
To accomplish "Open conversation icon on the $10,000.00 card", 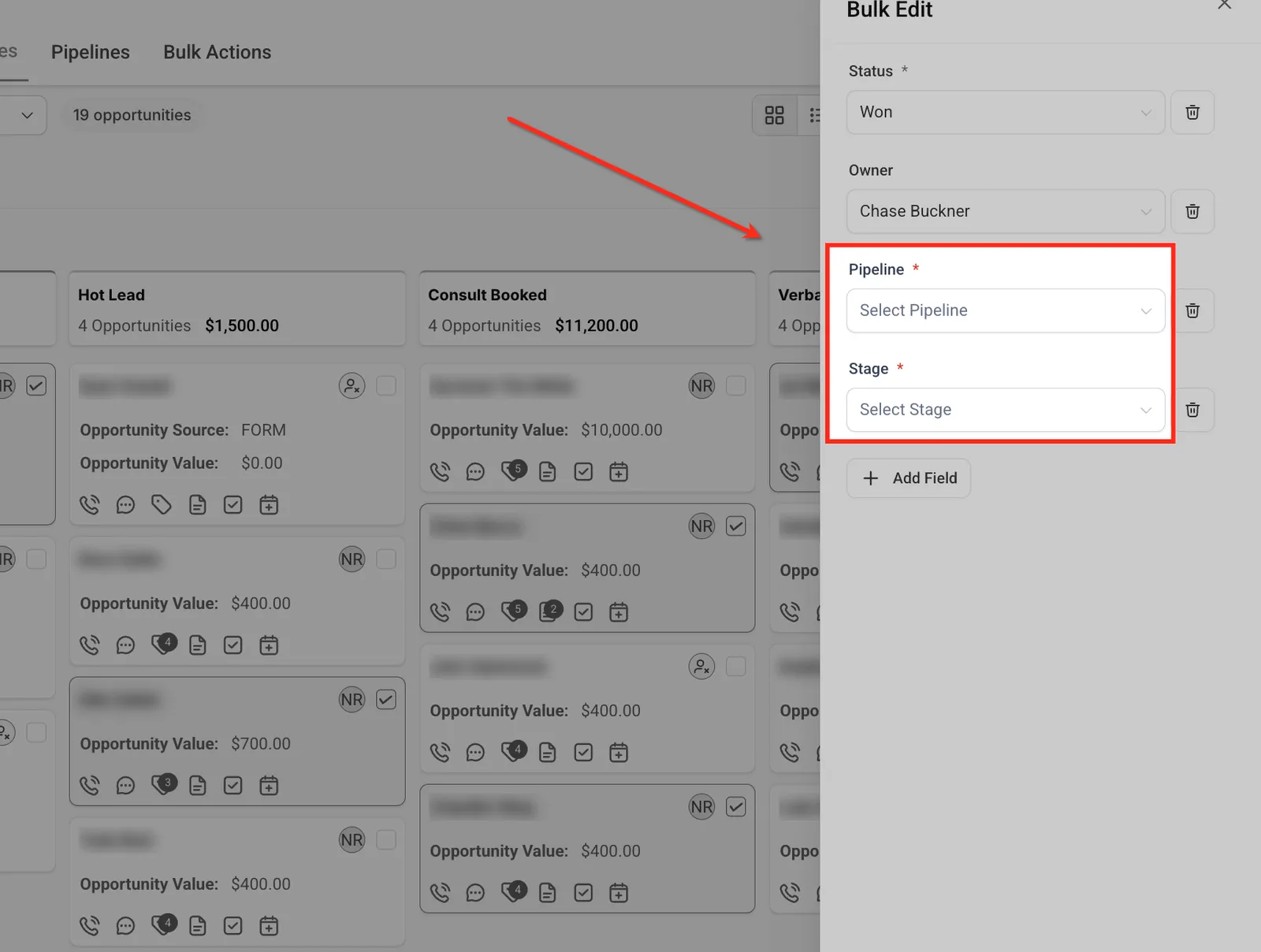I will (475, 472).
